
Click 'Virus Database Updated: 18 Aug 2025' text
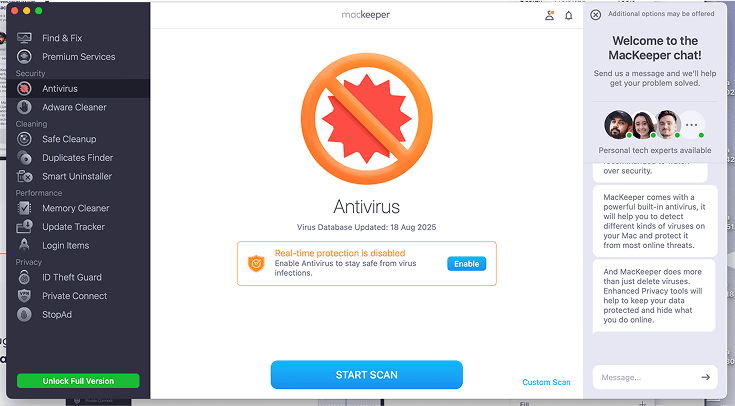(x=367, y=227)
